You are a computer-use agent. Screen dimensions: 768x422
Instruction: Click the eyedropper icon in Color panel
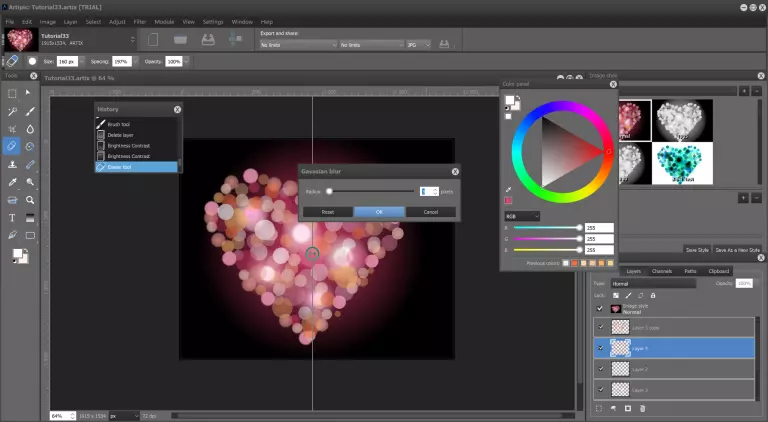(509, 189)
